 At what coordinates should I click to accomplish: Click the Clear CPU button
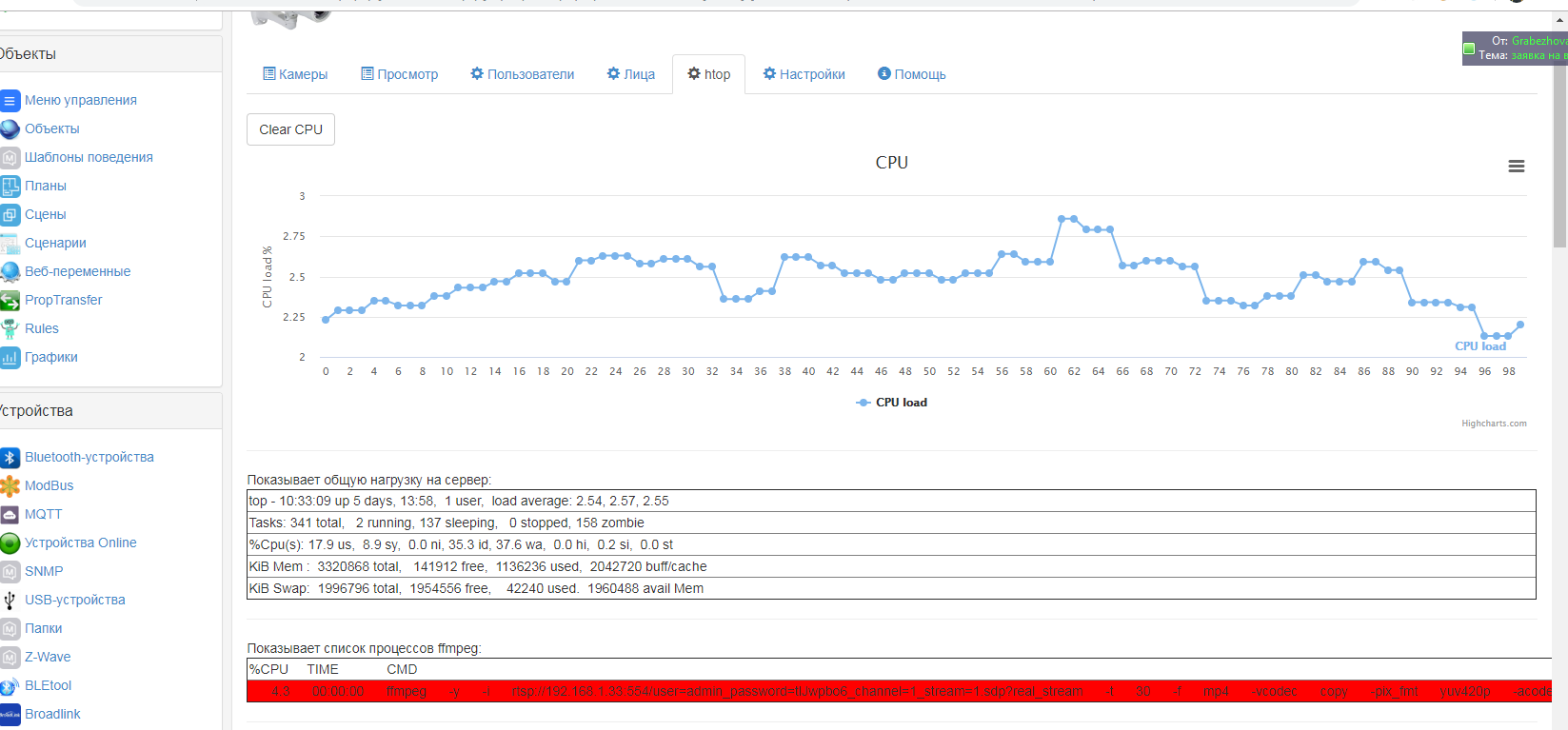[291, 129]
